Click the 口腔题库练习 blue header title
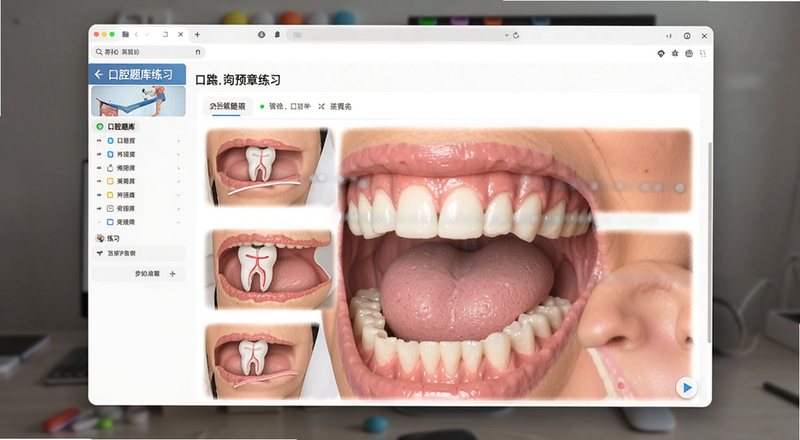The image size is (800, 440). pos(140,75)
